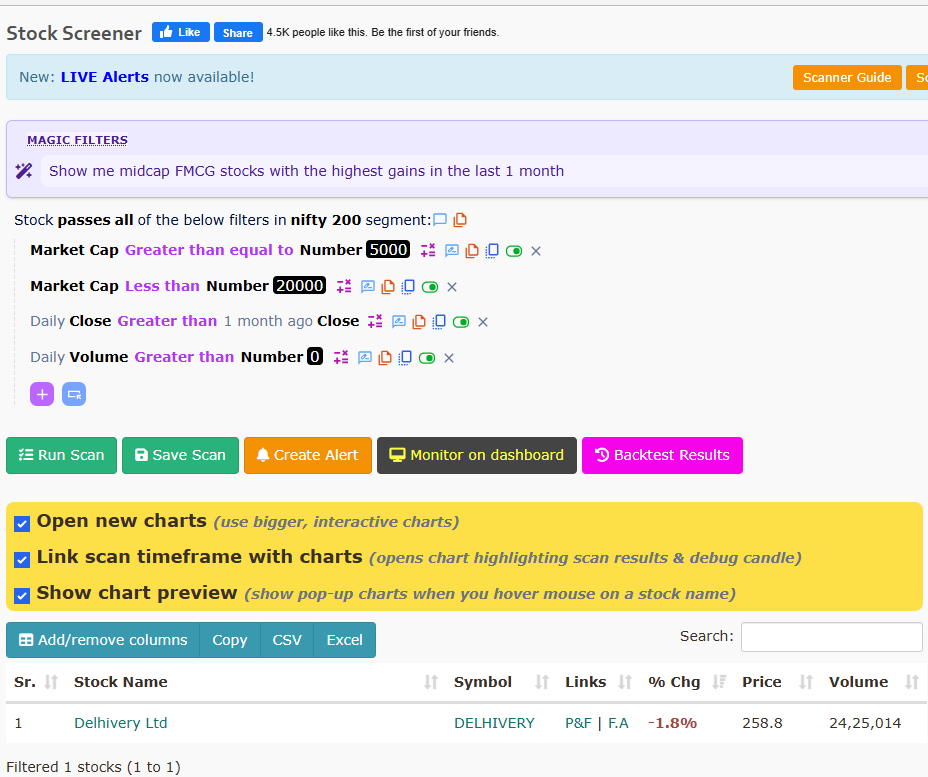Add a filter group with blue button
The height and width of the screenshot is (777, 928).
pos(74,394)
